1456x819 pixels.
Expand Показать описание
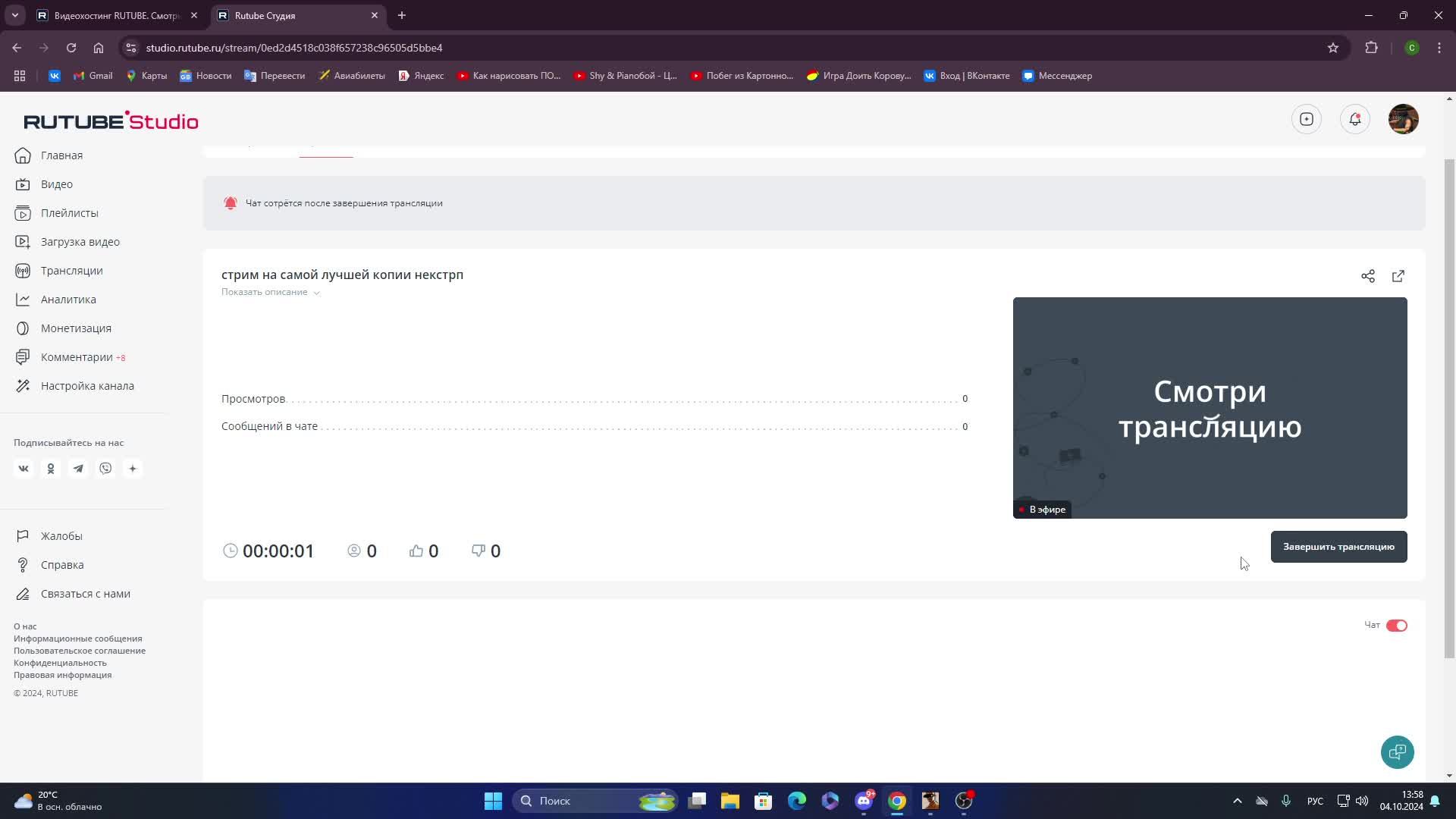(271, 292)
